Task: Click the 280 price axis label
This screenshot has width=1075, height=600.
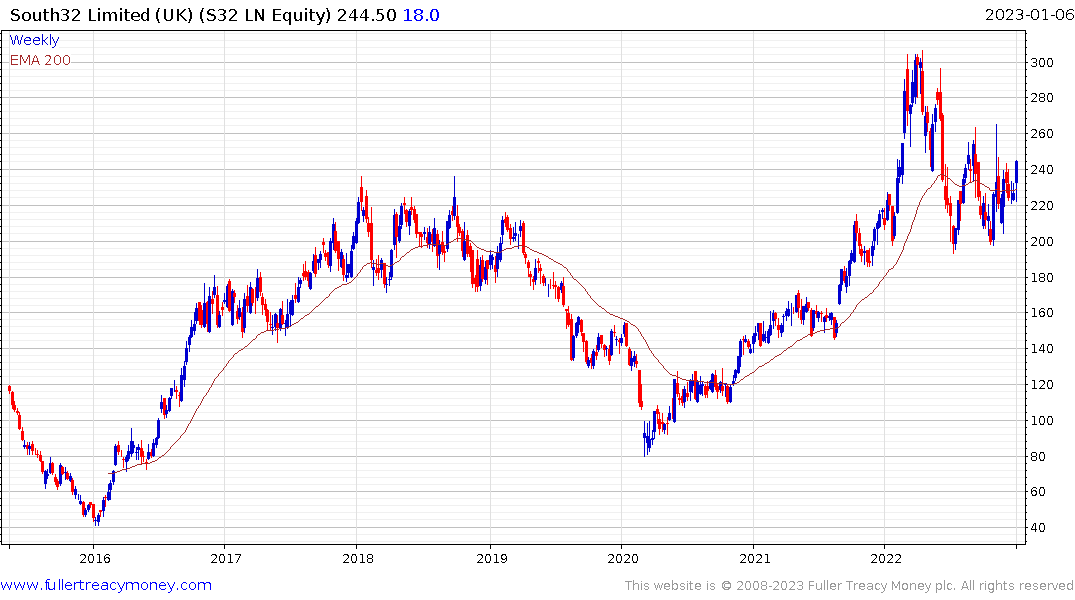Action: pyautogui.click(x=1042, y=98)
